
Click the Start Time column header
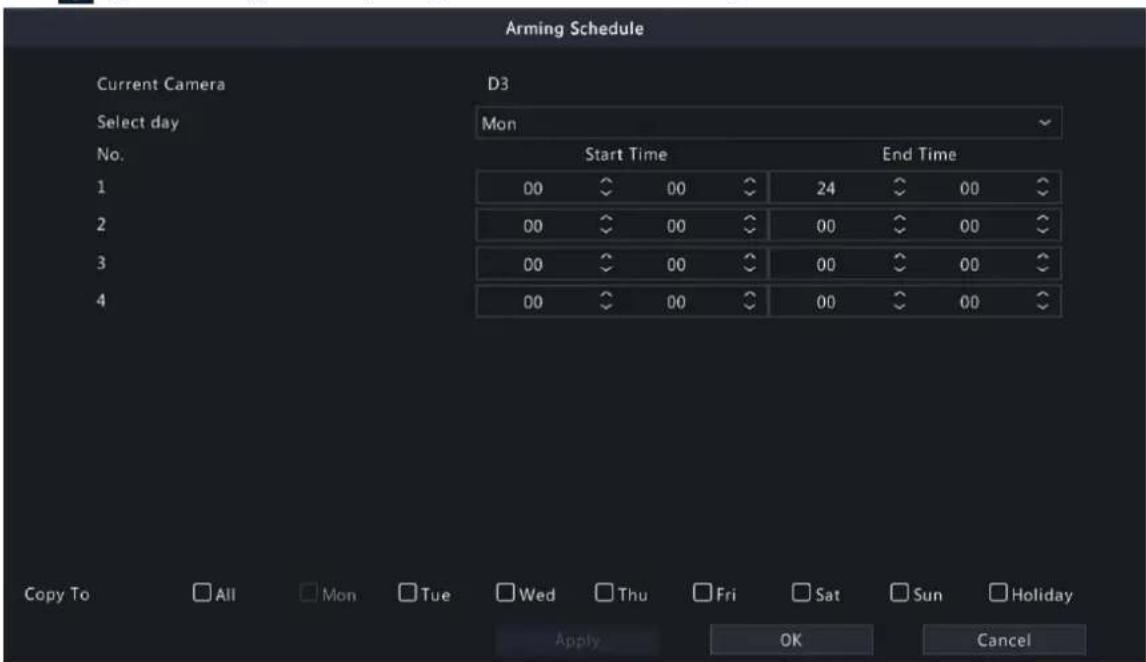point(626,155)
